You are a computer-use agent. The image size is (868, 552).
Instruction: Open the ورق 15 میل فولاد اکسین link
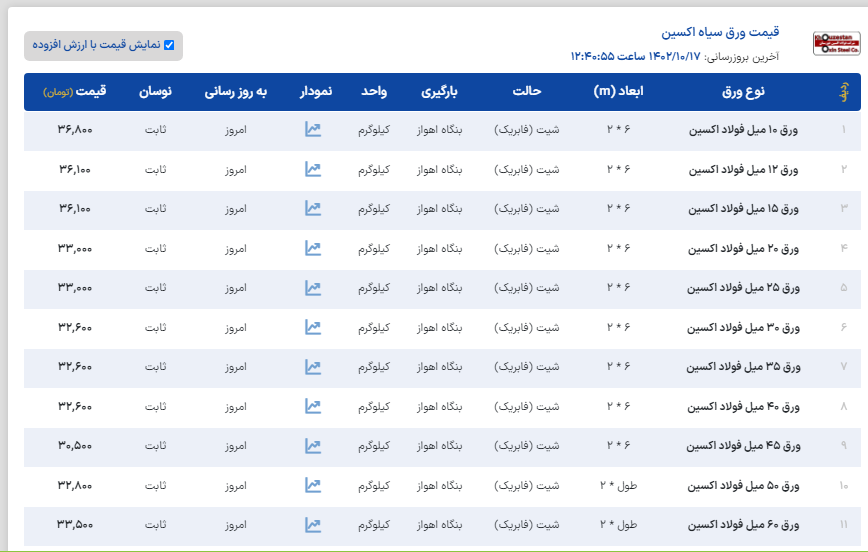pos(742,209)
